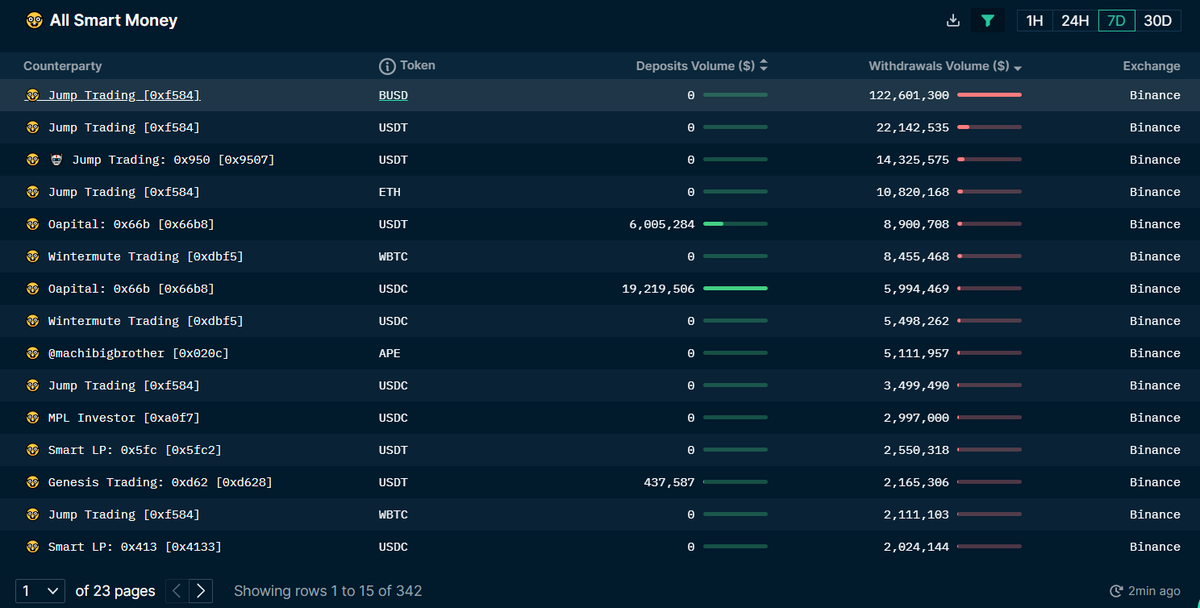Click the smart money icon beside Smart LP: 0x413
The width and height of the screenshot is (1200, 608).
pyautogui.click(x=32, y=547)
